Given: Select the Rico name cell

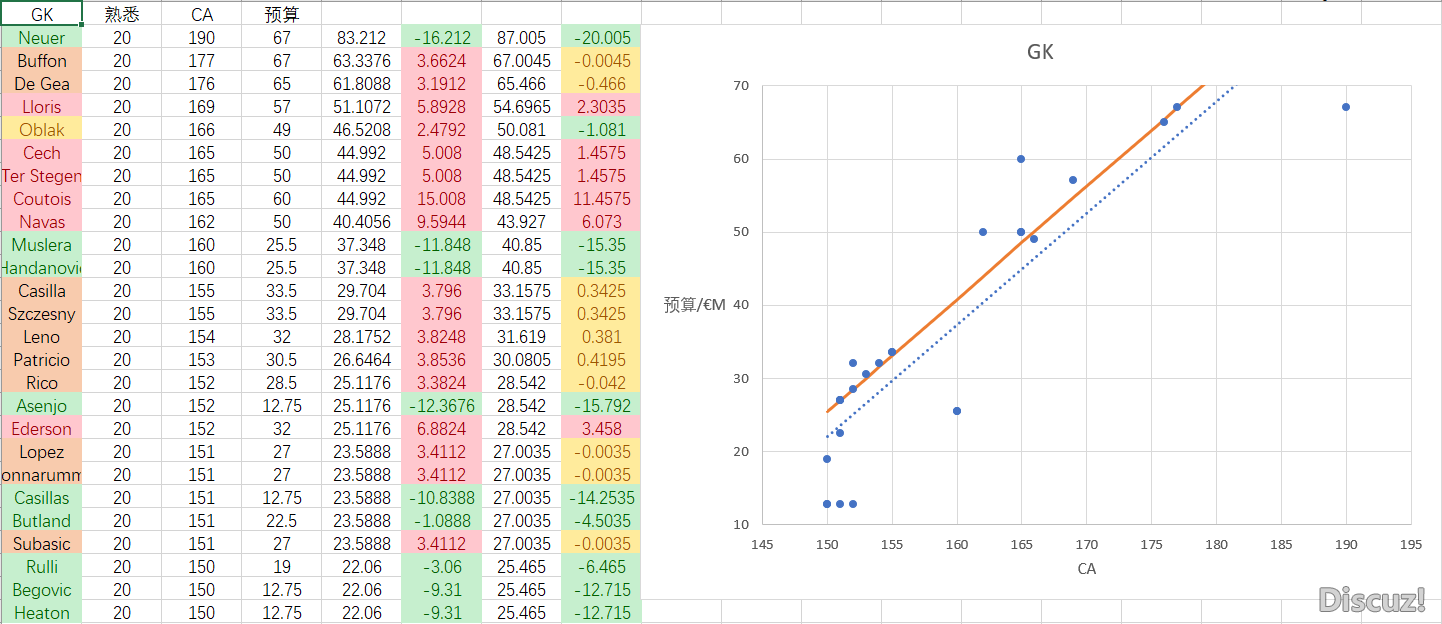Looking at the screenshot, I should [x=42, y=383].
